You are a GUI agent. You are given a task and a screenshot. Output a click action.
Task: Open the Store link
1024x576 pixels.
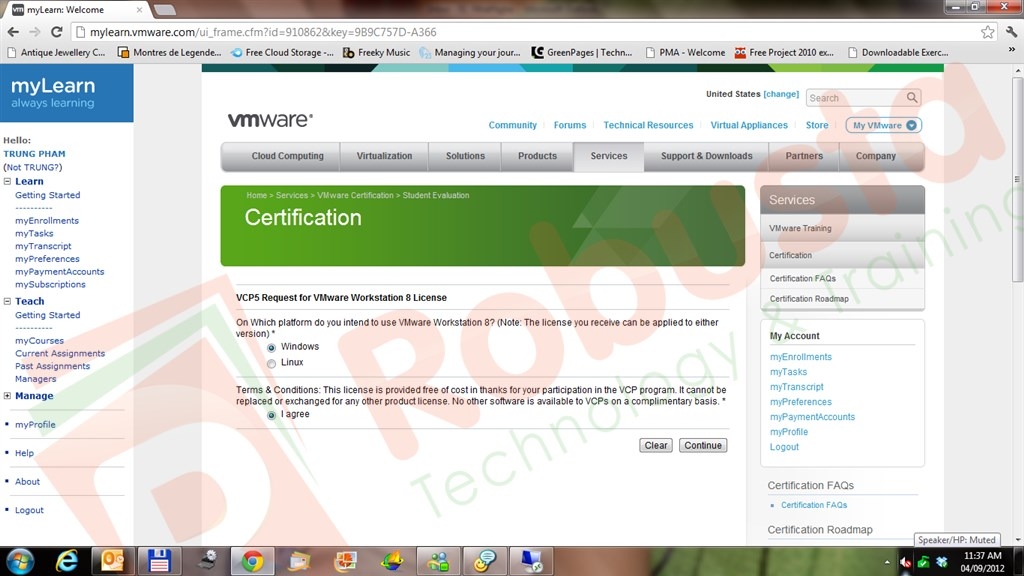tap(817, 125)
